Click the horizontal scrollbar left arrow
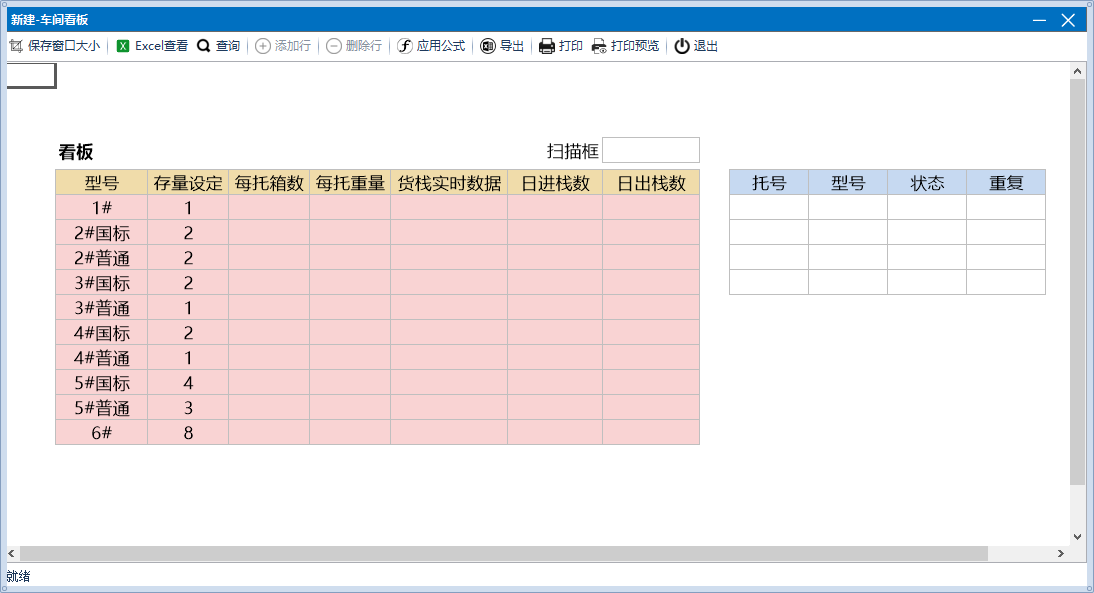 pos(12,553)
